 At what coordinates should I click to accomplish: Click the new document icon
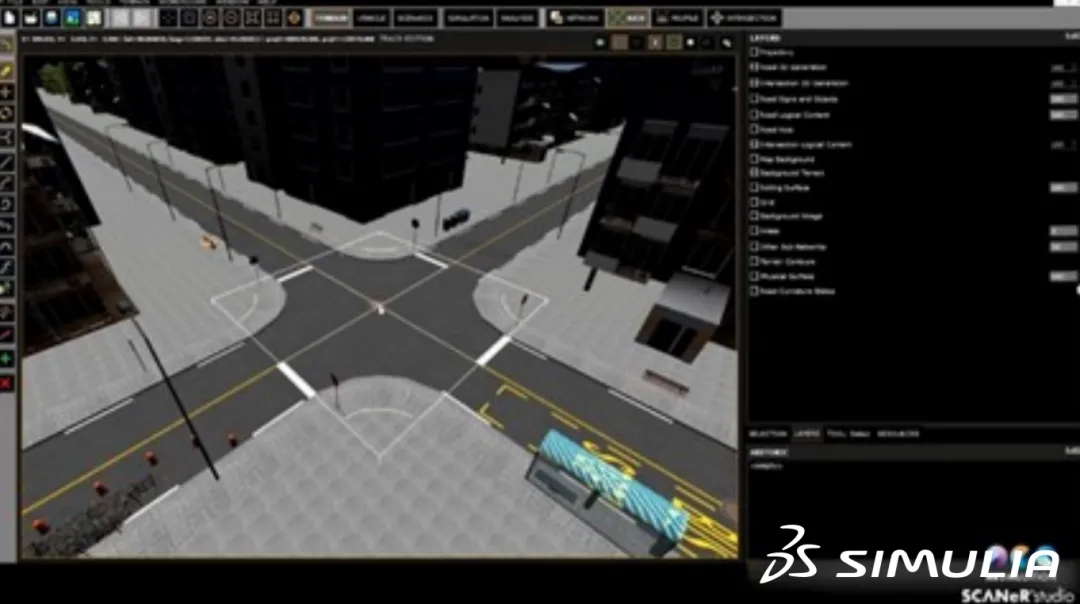pyautogui.click(x=9, y=18)
